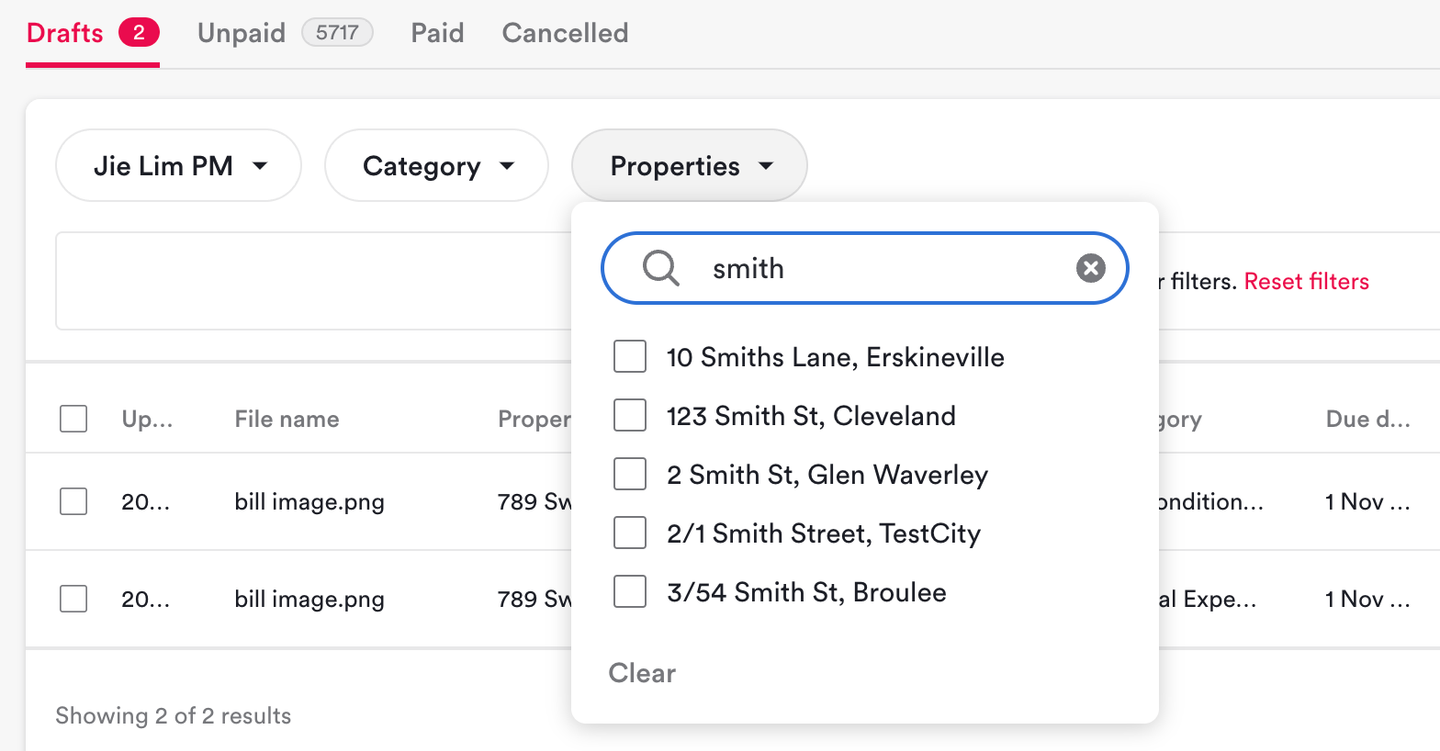Image resolution: width=1440 pixels, height=751 pixels.
Task: Select the first bill image.png row checkbox
Action: pos(73,501)
